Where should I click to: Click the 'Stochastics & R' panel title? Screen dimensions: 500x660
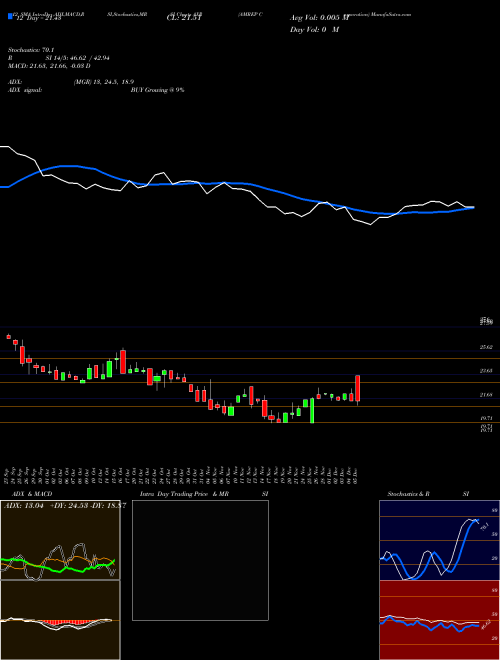tap(409, 494)
